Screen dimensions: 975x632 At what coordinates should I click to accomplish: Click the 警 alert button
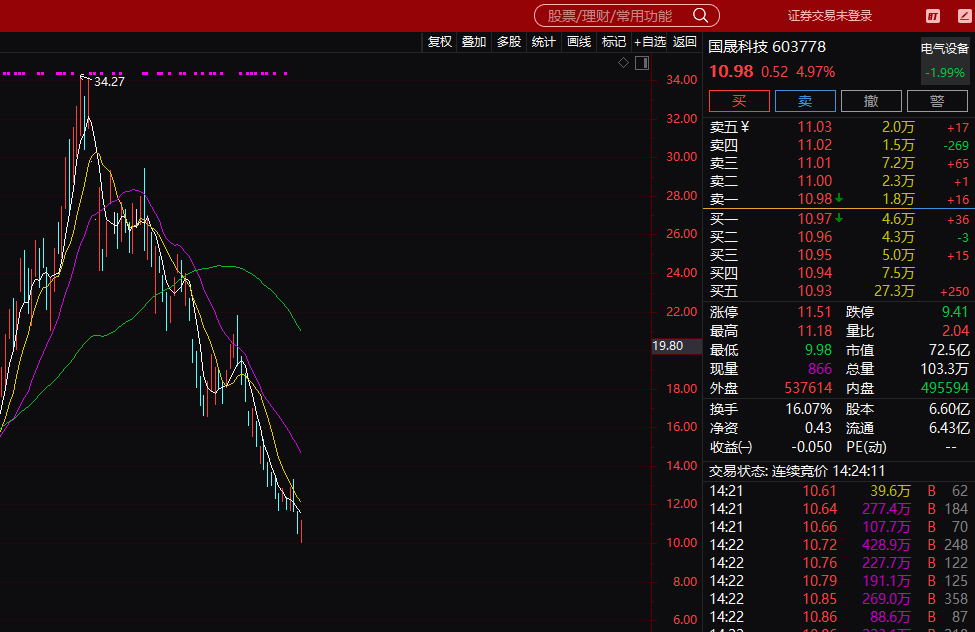coord(937,101)
